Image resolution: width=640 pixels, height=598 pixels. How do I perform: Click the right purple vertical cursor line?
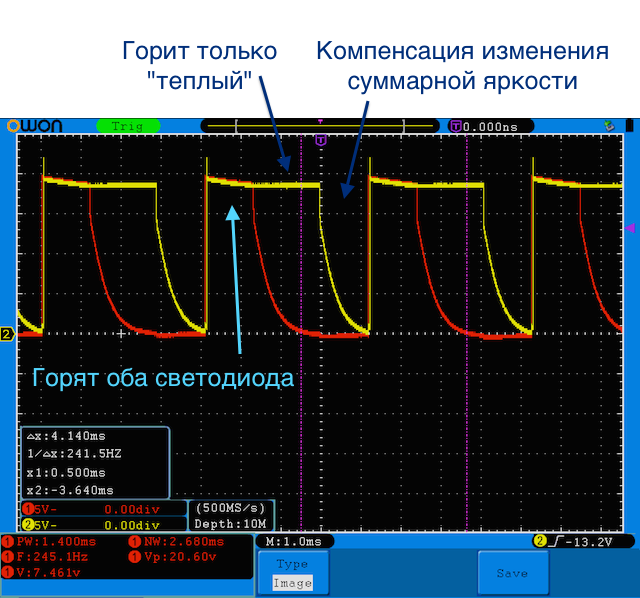pyautogui.click(x=467, y=333)
